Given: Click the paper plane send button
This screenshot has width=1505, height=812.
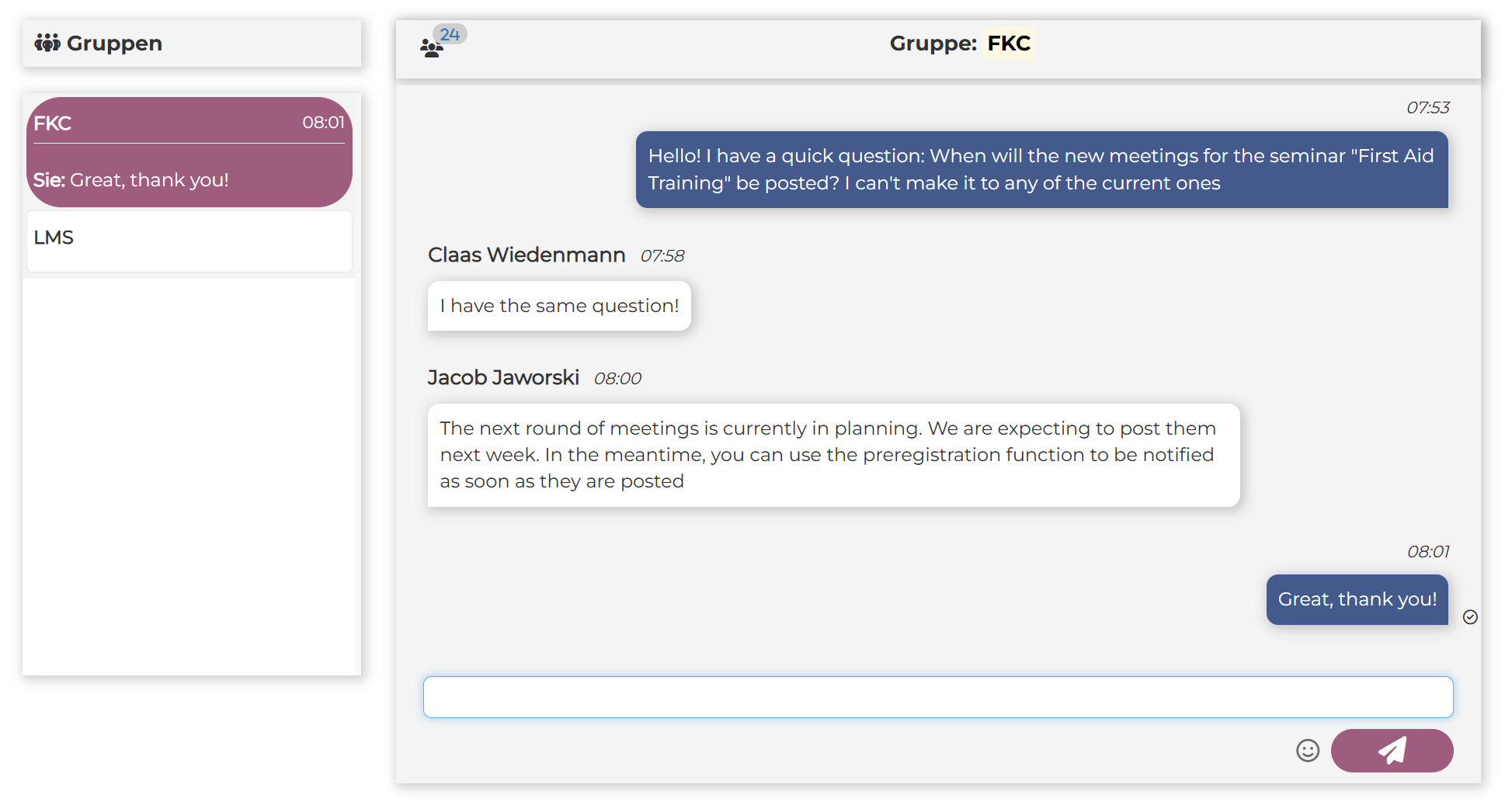Looking at the screenshot, I should 1392,751.
